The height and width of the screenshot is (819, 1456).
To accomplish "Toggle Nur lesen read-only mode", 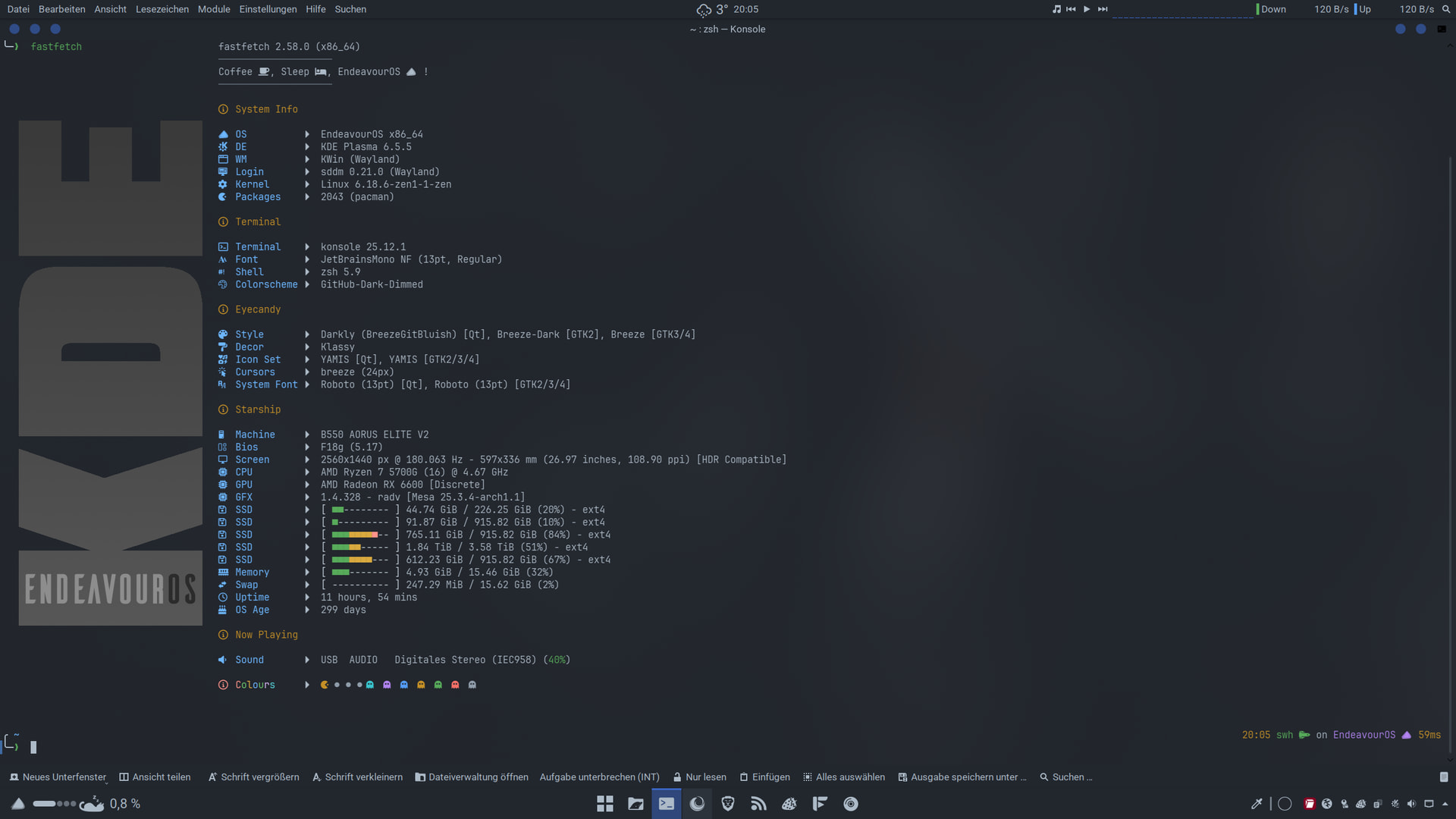I will tap(699, 777).
